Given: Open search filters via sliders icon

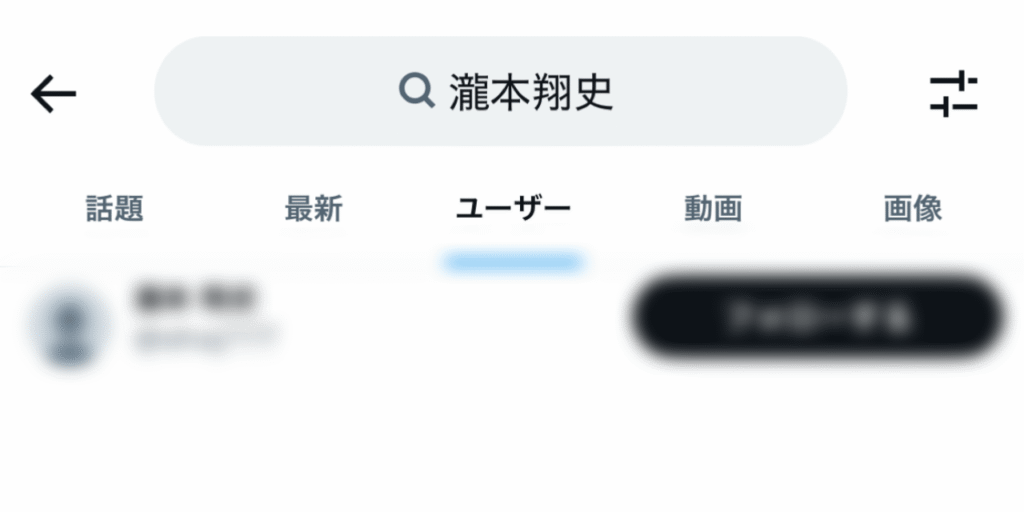Looking at the screenshot, I should [953, 93].
